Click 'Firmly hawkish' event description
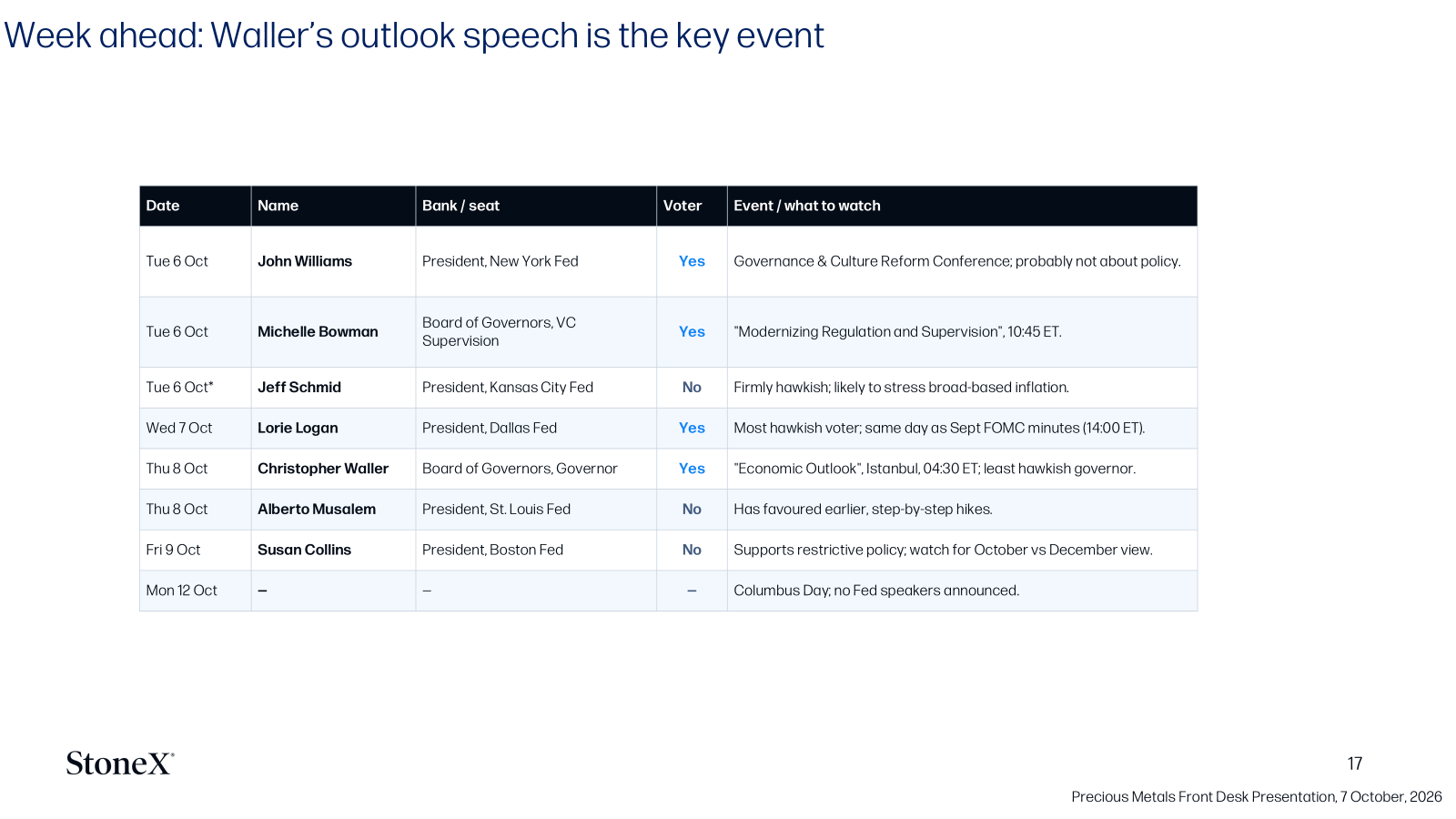This screenshot has height=819, width=1456. [901, 388]
